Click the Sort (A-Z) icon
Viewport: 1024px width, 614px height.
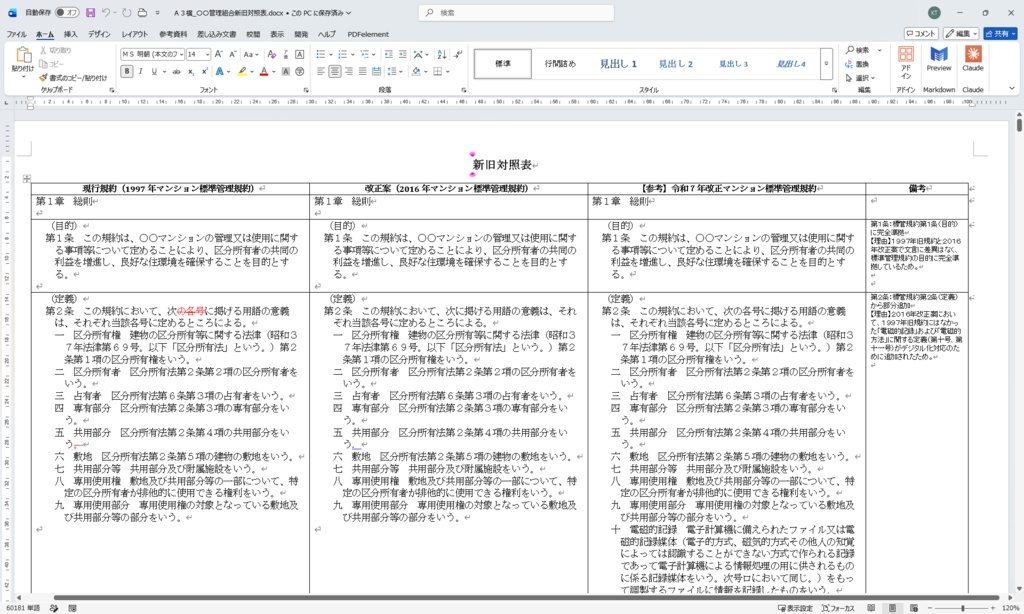point(442,54)
